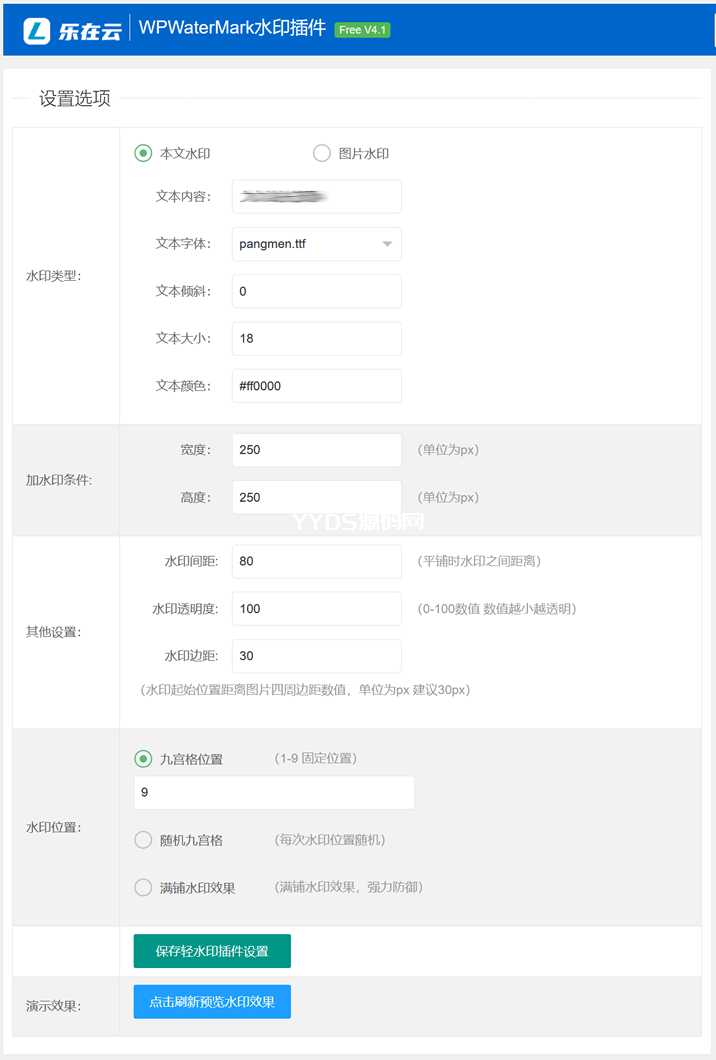Click the 水印边距 field showing 30
This screenshot has height=1060, width=716.
316,656
